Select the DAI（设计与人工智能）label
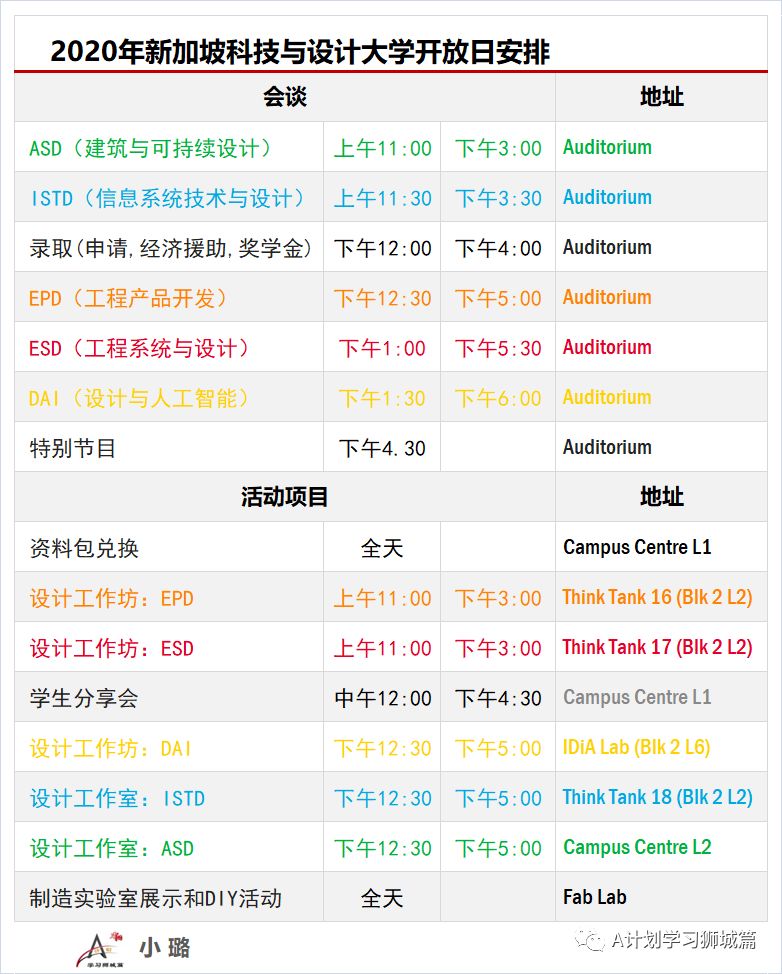Screen dimensions: 782x974 tap(140, 398)
